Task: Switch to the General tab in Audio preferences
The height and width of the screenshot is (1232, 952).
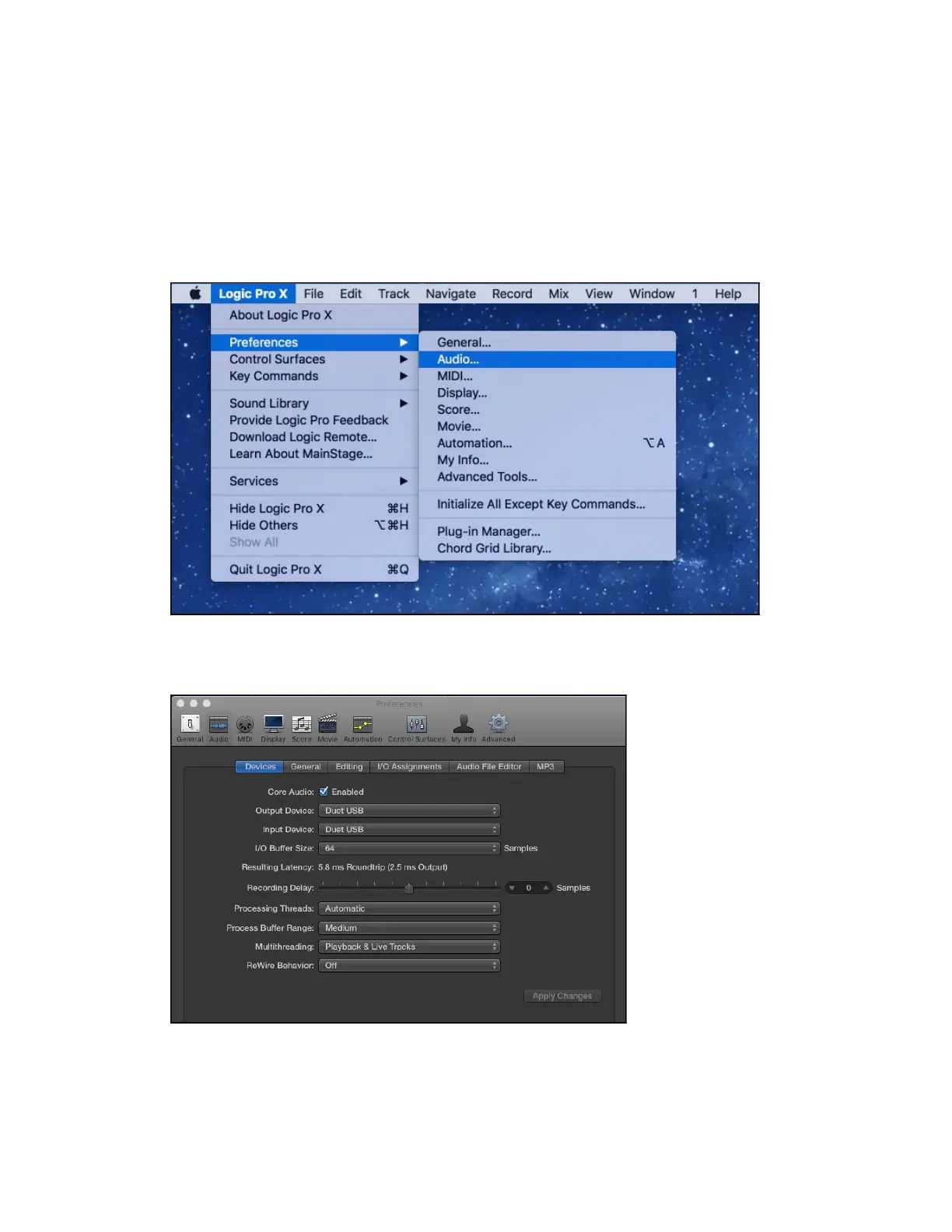Action: click(306, 767)
